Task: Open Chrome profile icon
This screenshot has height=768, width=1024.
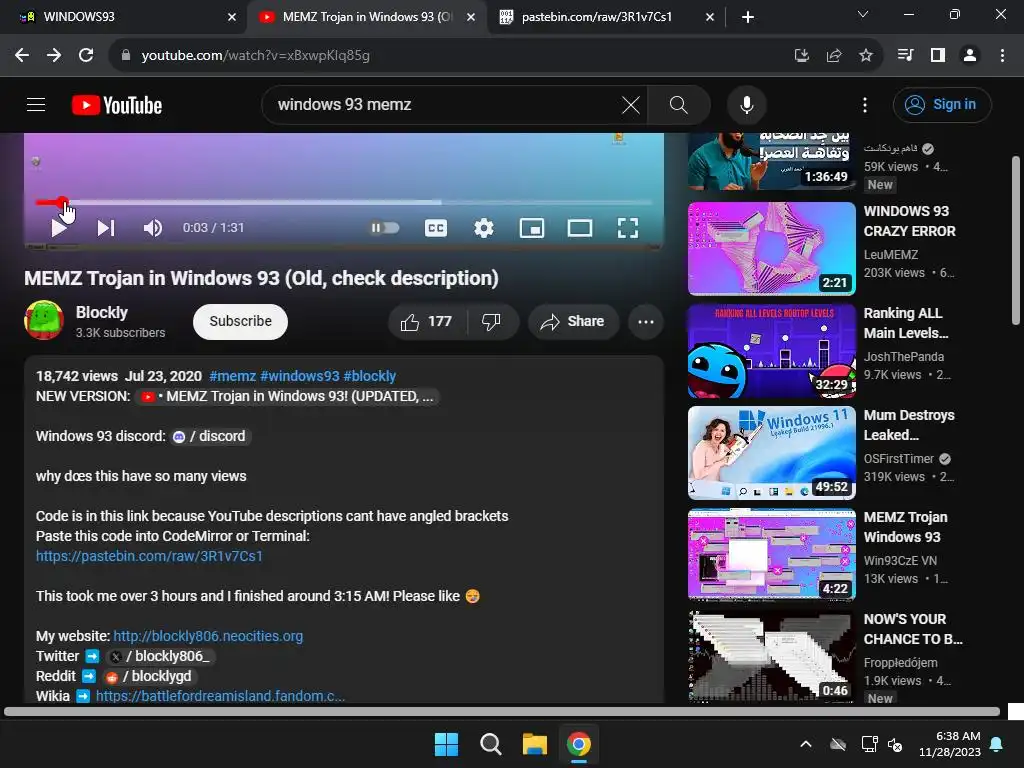Action: (x=970, y=56)
